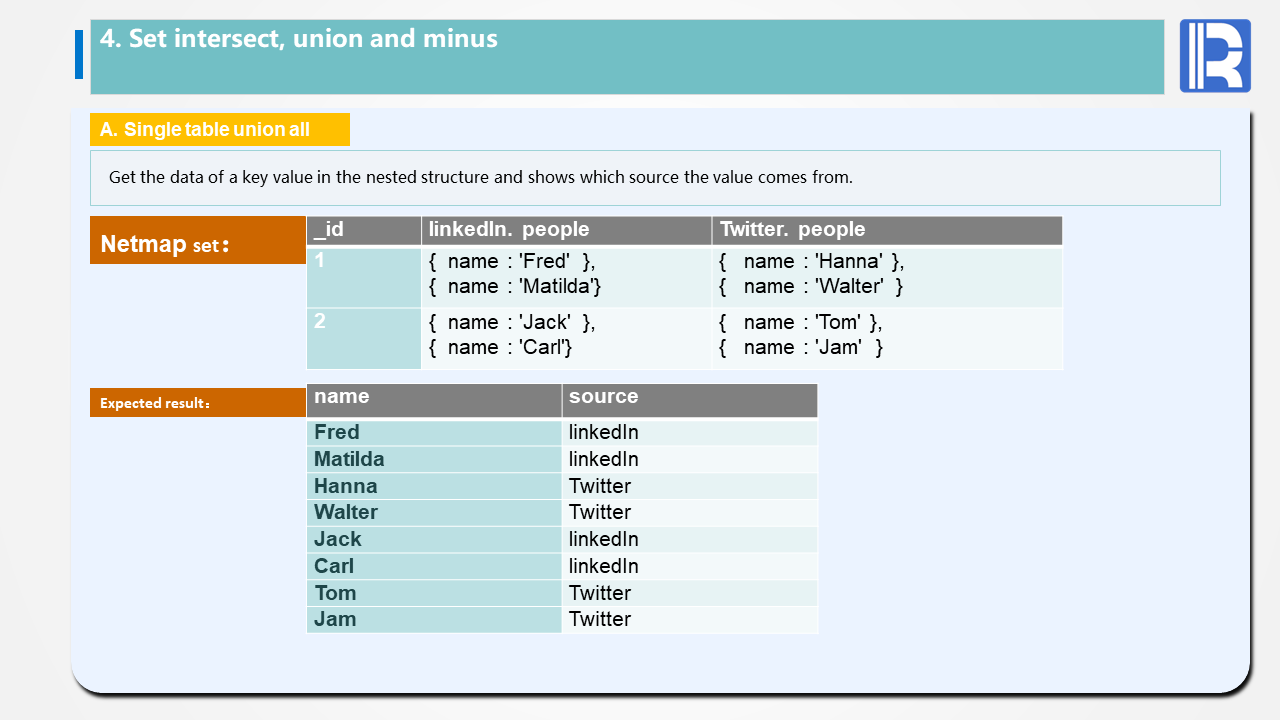1280x720 pixels.
Task: Select the 'Twitter. people' column header
Action: tap(886, 230)
